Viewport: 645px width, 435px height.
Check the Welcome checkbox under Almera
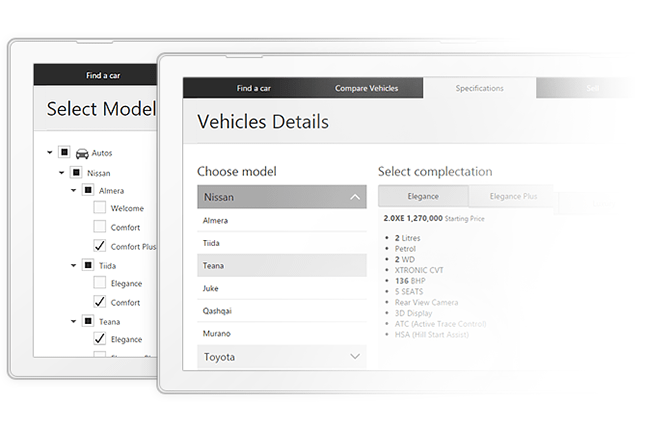(x=100, y=207)
